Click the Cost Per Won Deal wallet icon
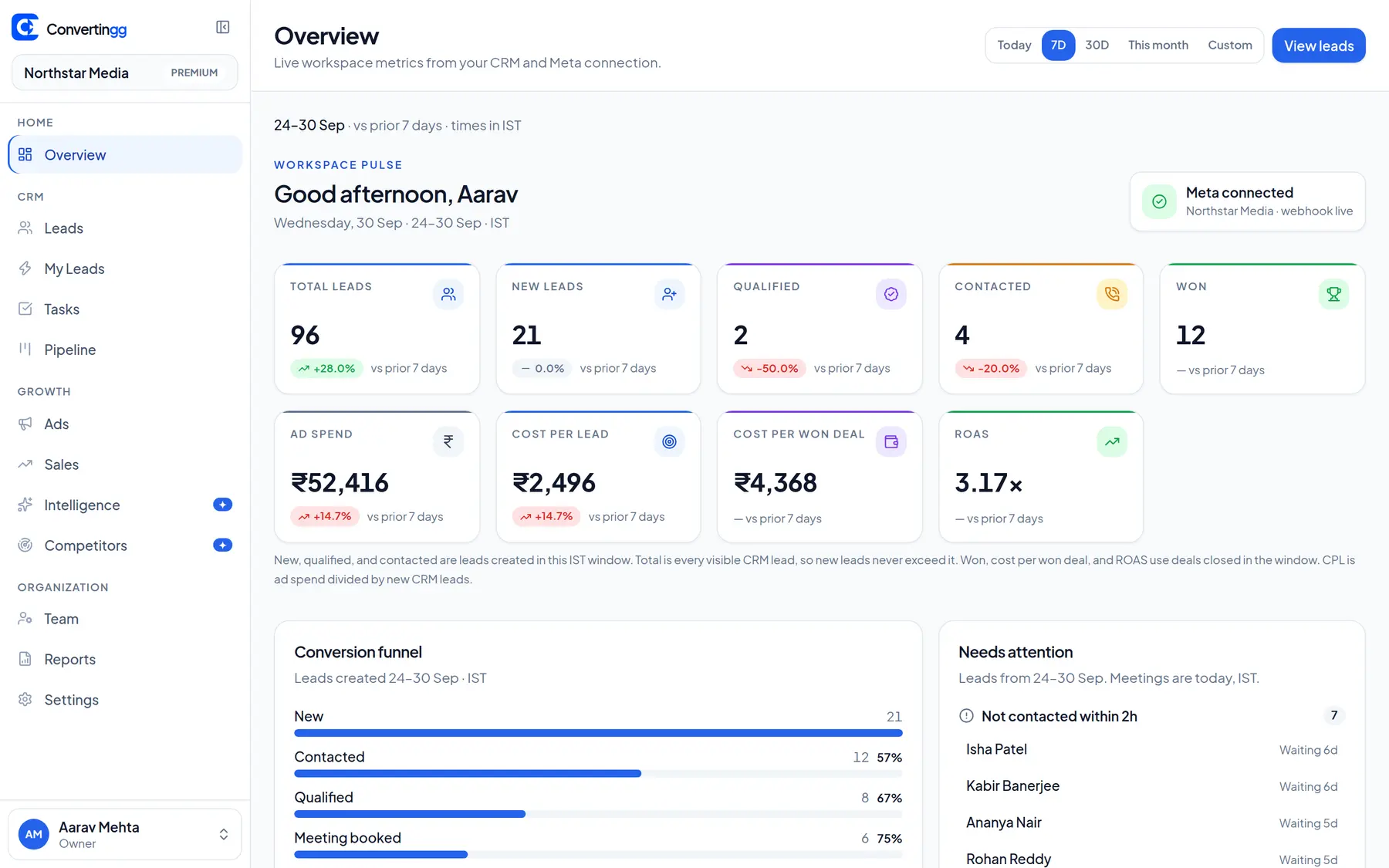The image size is (1389, 868). point(891,441)
